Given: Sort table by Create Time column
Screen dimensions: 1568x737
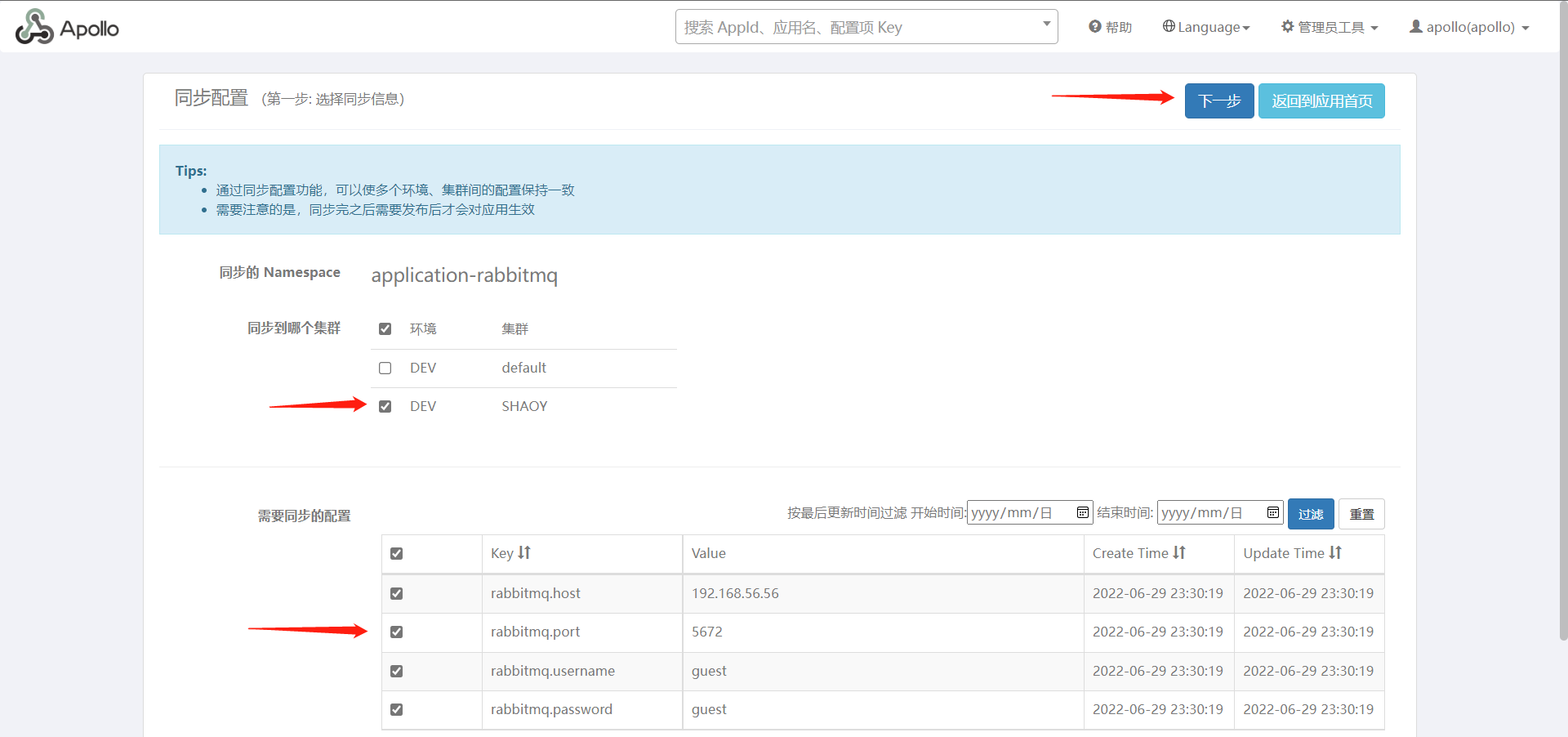Looking at the screenshot, I should [x=1178, y=553].
